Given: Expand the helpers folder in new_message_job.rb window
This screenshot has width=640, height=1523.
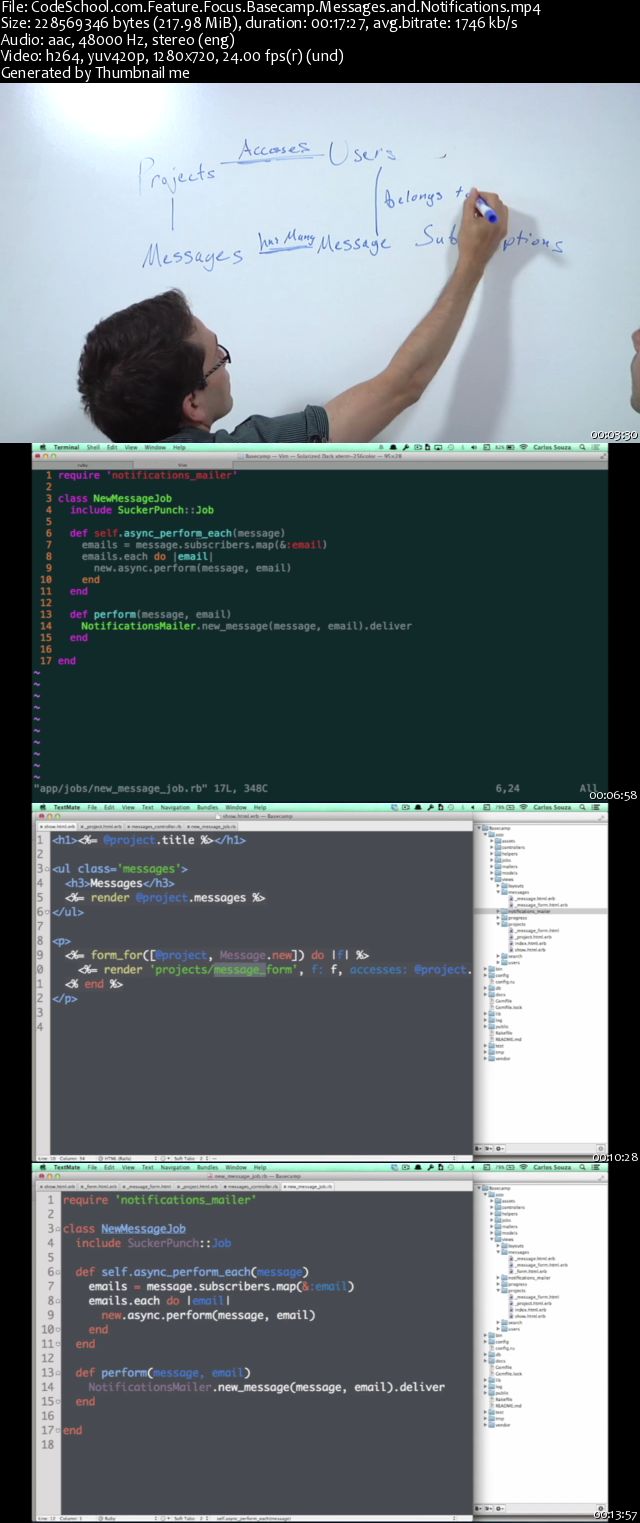Looking at the screenshot, I should point(492,1214).
